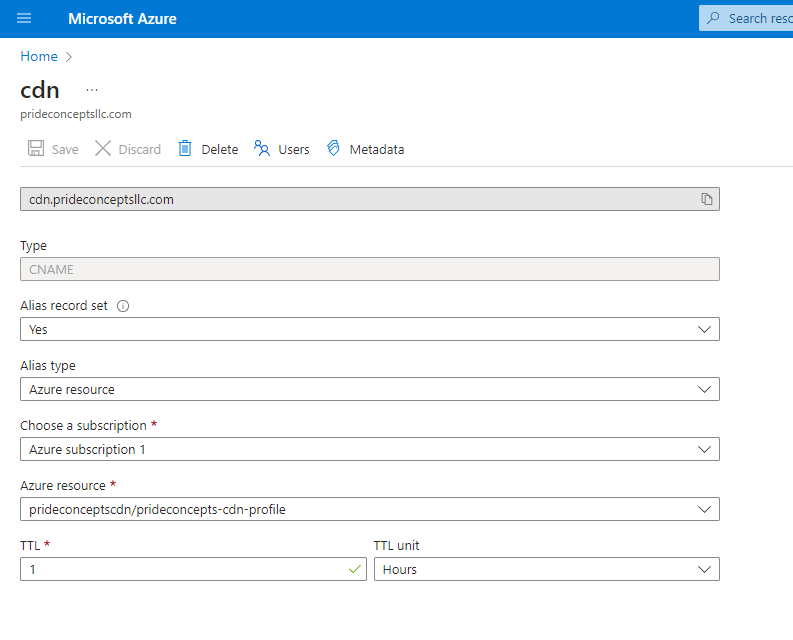
Task: Click the search resources box
Action: [x=746, y=18]
